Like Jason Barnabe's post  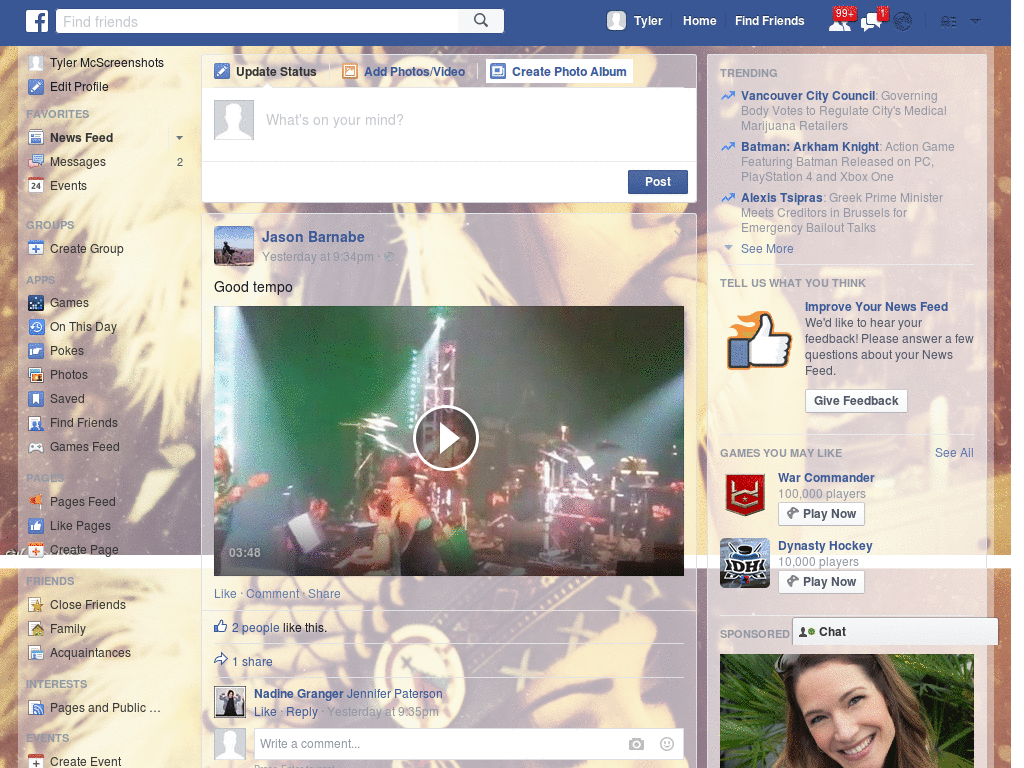pos(225,594)
